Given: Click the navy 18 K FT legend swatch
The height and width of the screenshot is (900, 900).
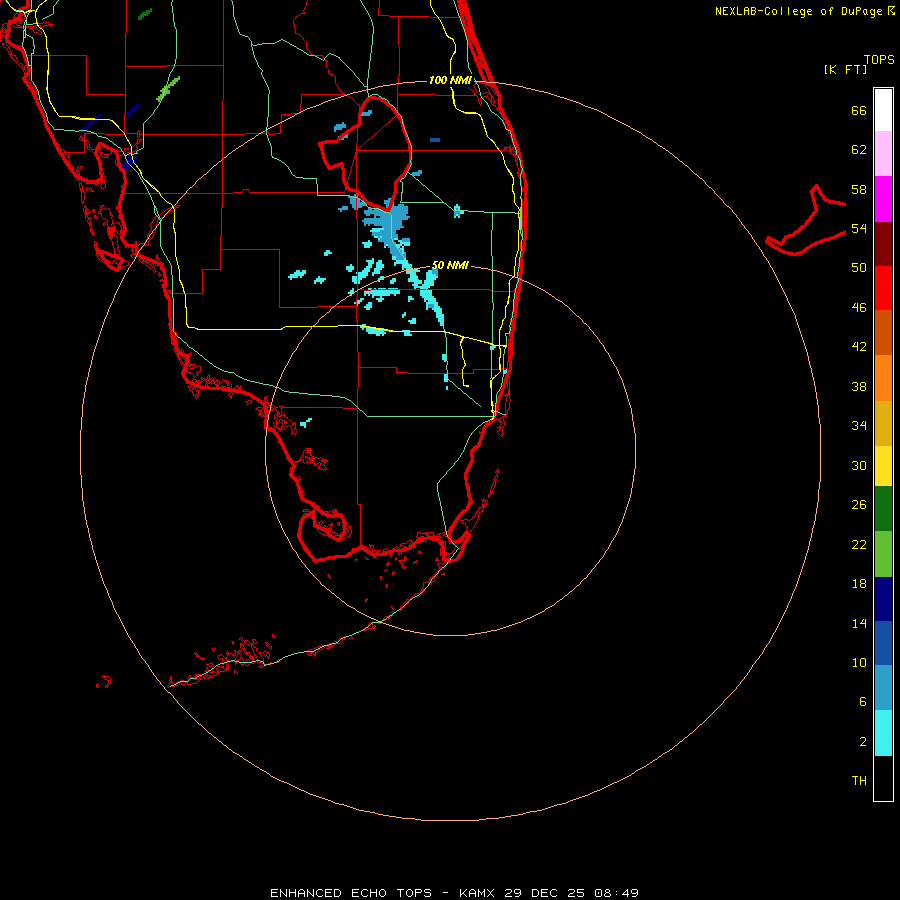Looking at the screenshot, I should pos(883,599).
